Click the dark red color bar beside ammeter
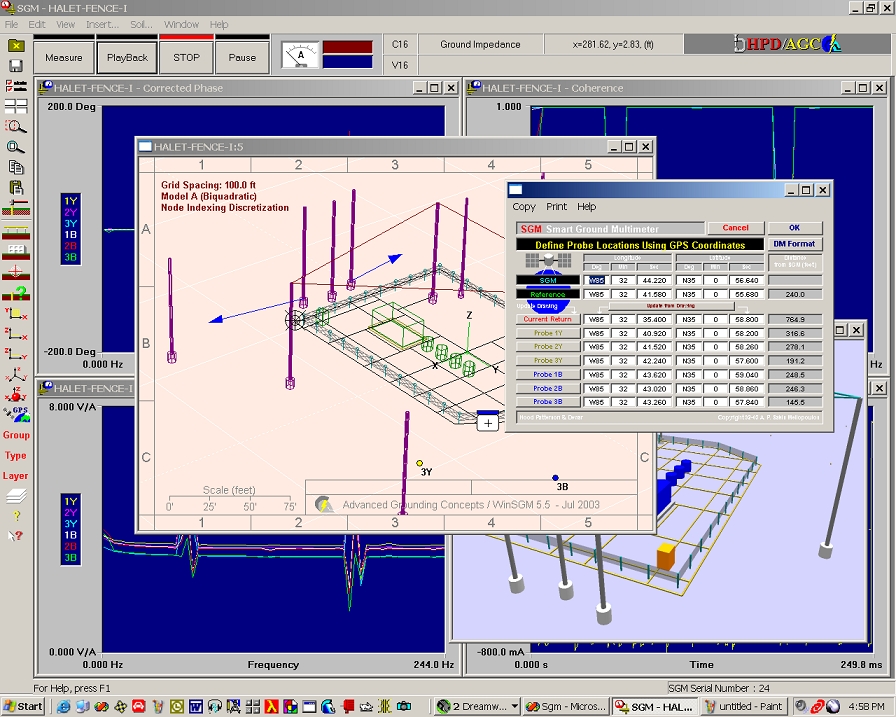The width and height of the screenshot is (896, 717). tap(347, 47)
